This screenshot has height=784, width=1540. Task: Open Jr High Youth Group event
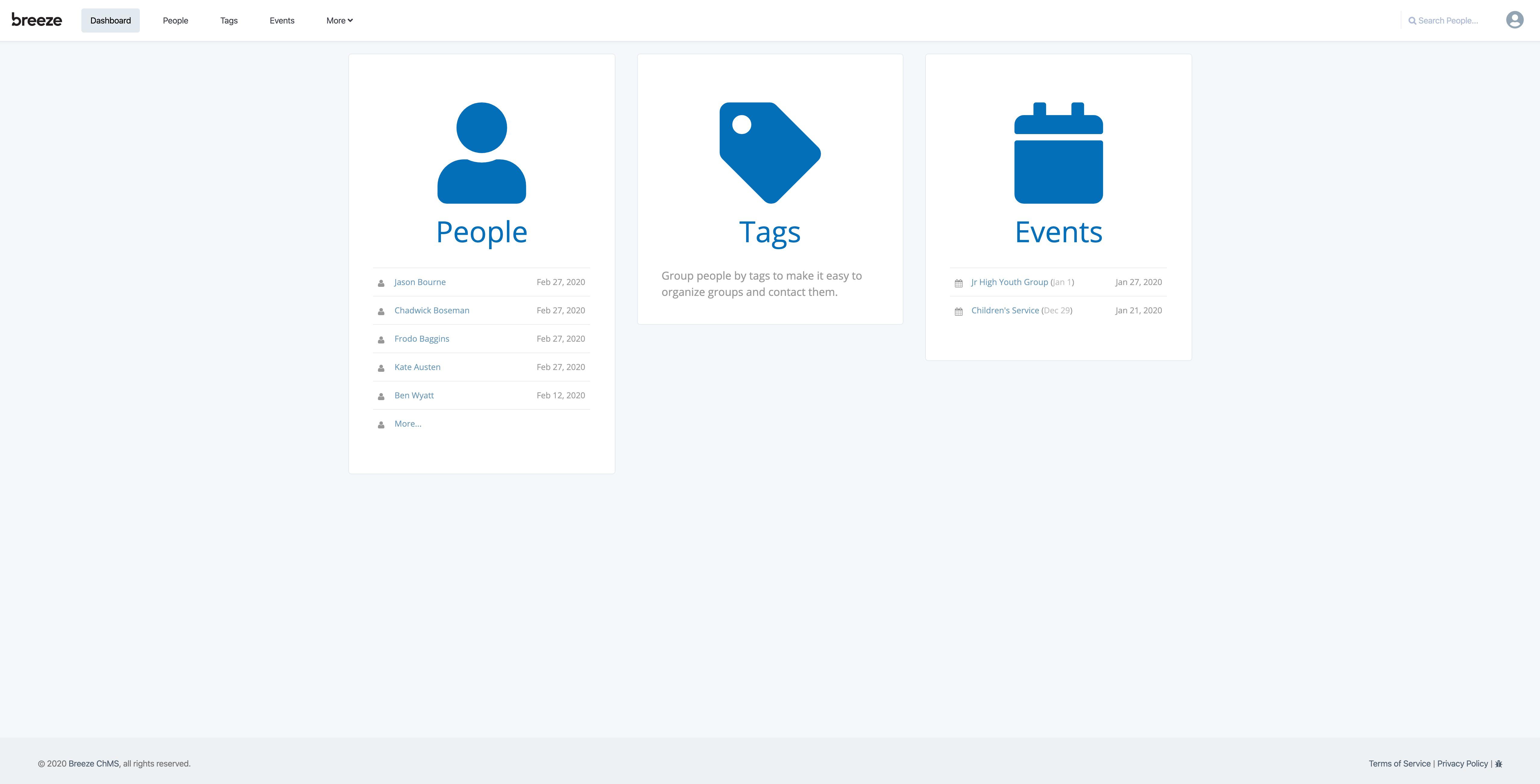pyautogui.click(x=1009, y=282)
